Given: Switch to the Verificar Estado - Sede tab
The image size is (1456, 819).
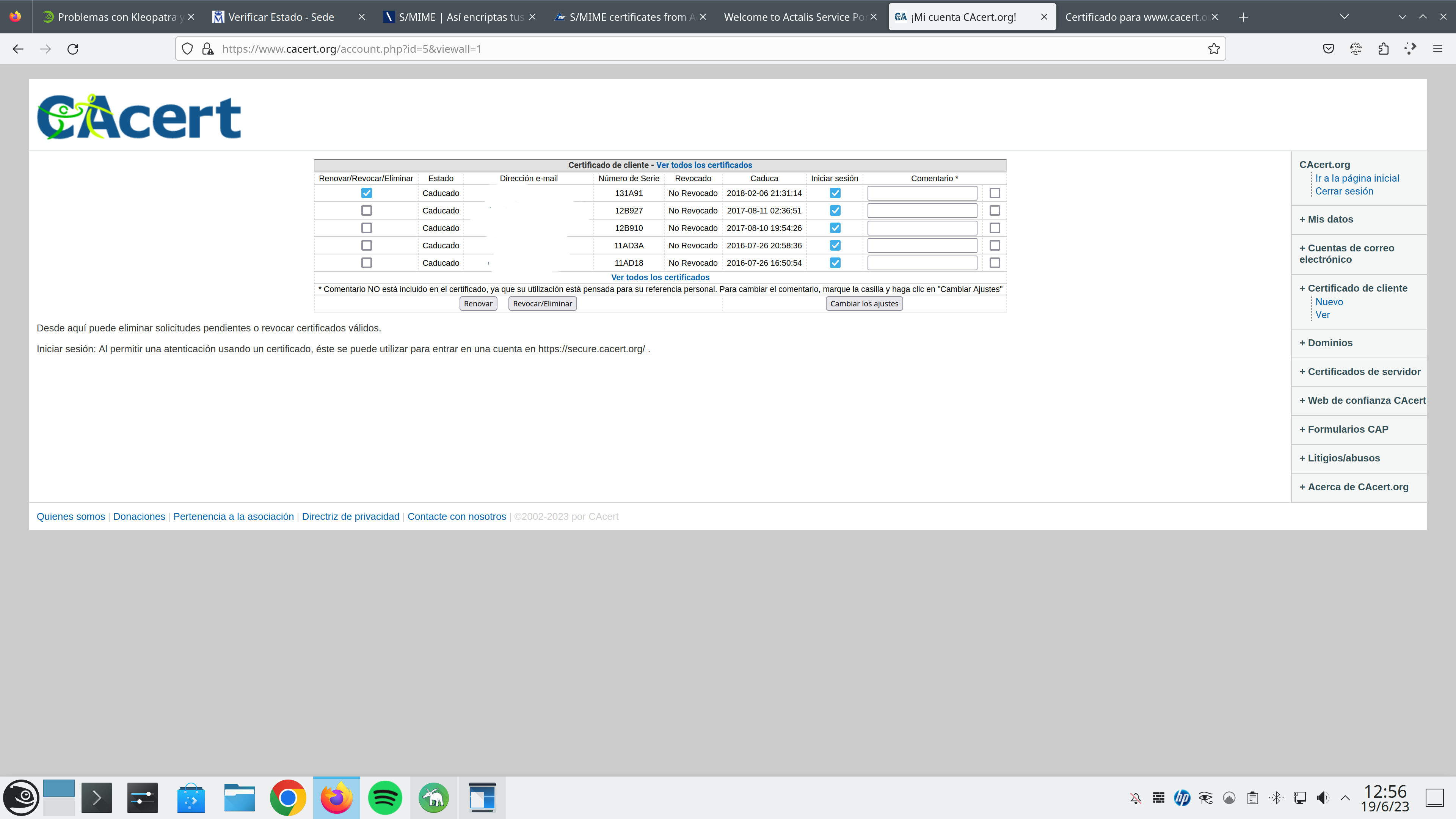Looking at the screenshot, I should pyautogui.click(x=281, y=17).
